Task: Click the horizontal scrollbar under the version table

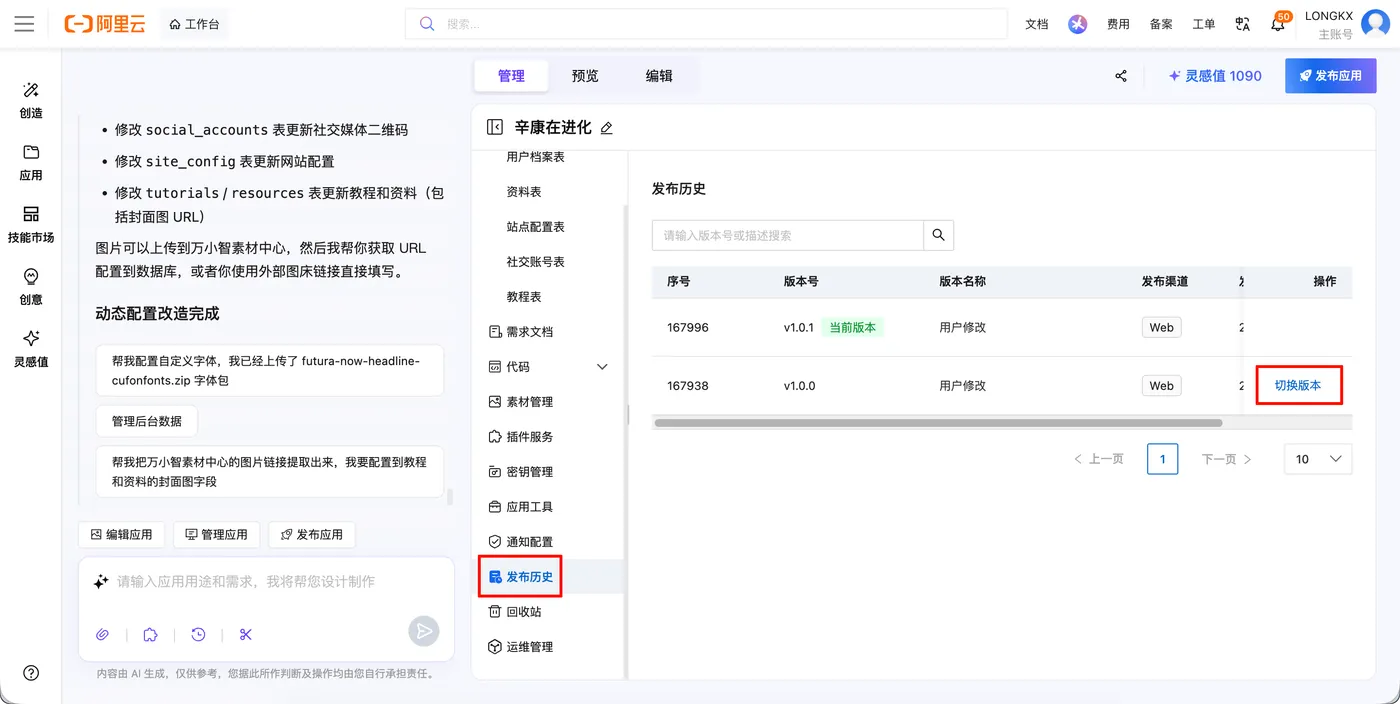Action: point(938,423)
